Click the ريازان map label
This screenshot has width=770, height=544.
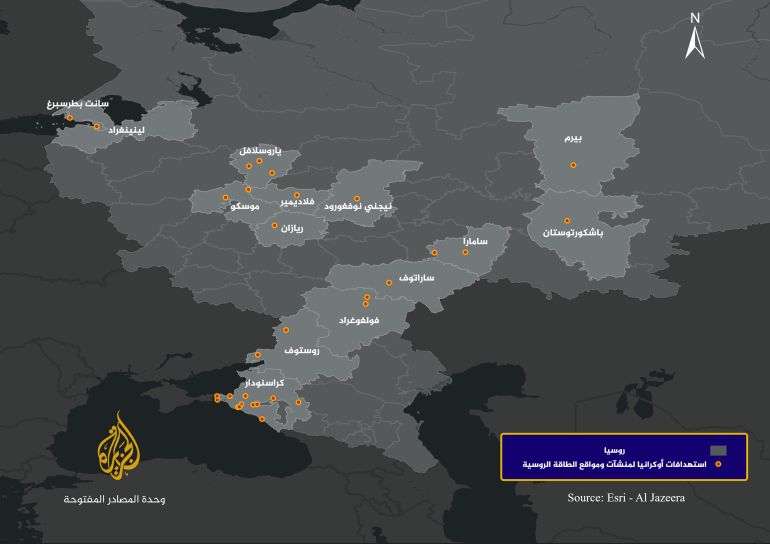[x=292, y=228]
